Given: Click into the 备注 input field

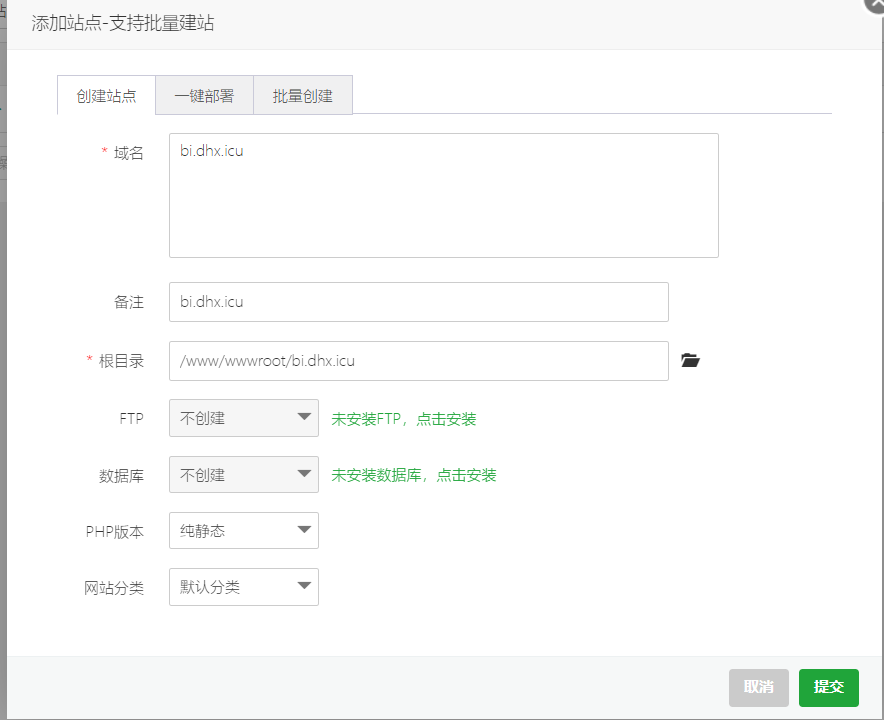Looking at the screenshot, I should click(419, 302).
